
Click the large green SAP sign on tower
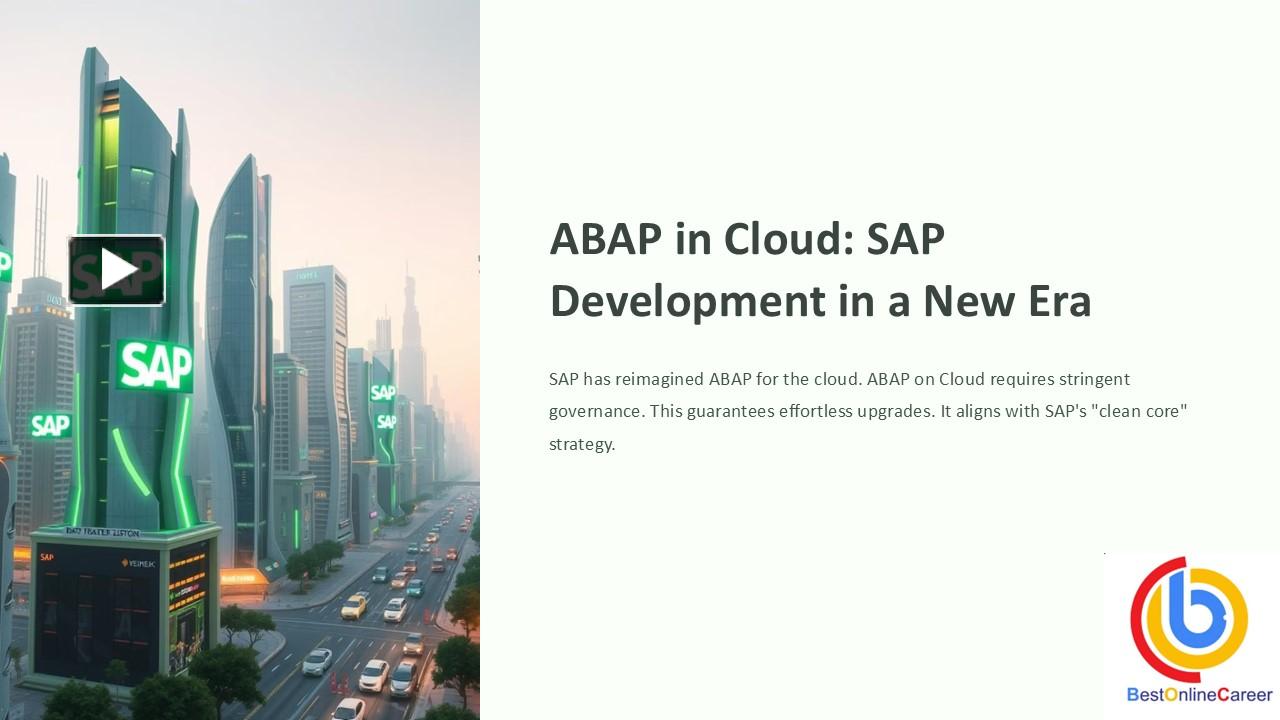(154, 364)
